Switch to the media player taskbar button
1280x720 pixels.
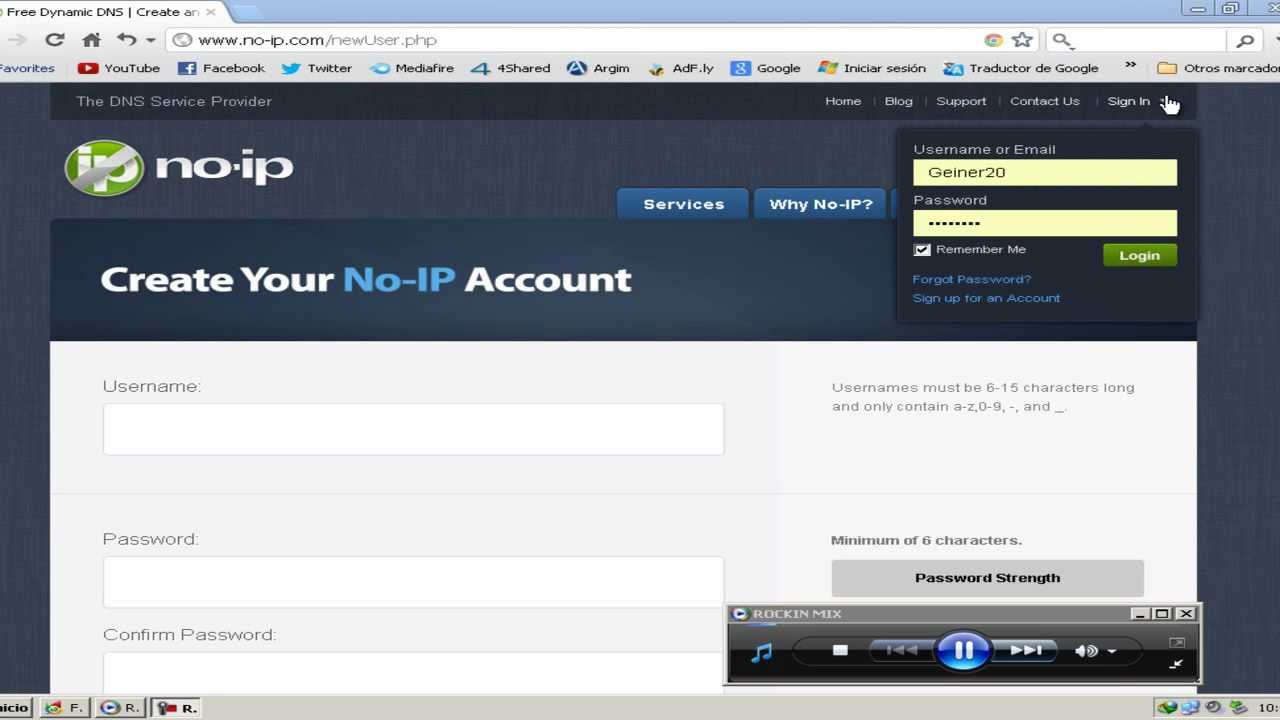(x=121, y=707)
